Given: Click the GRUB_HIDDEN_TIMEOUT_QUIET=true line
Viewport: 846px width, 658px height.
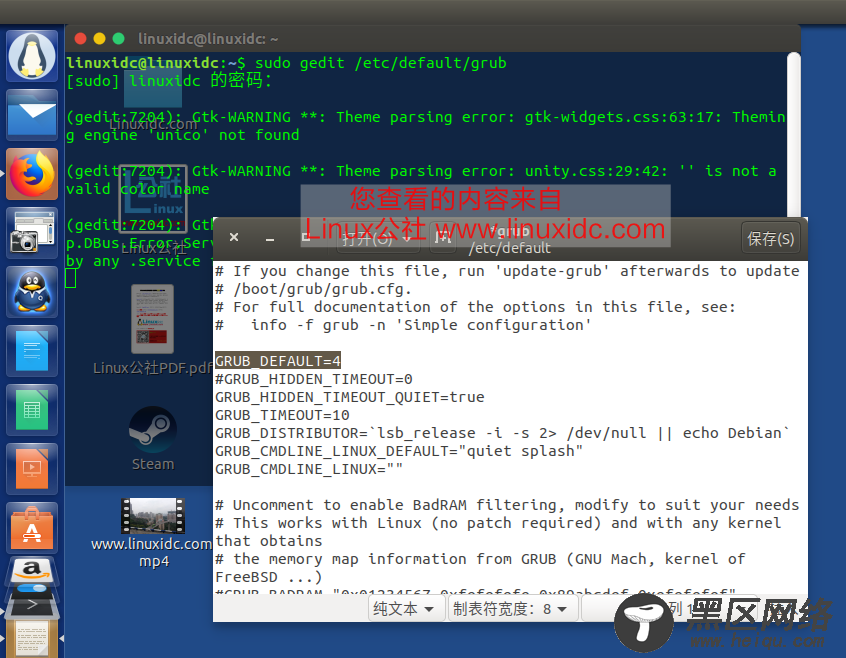Looking at the screenshot, I should (x=350, y=397).
